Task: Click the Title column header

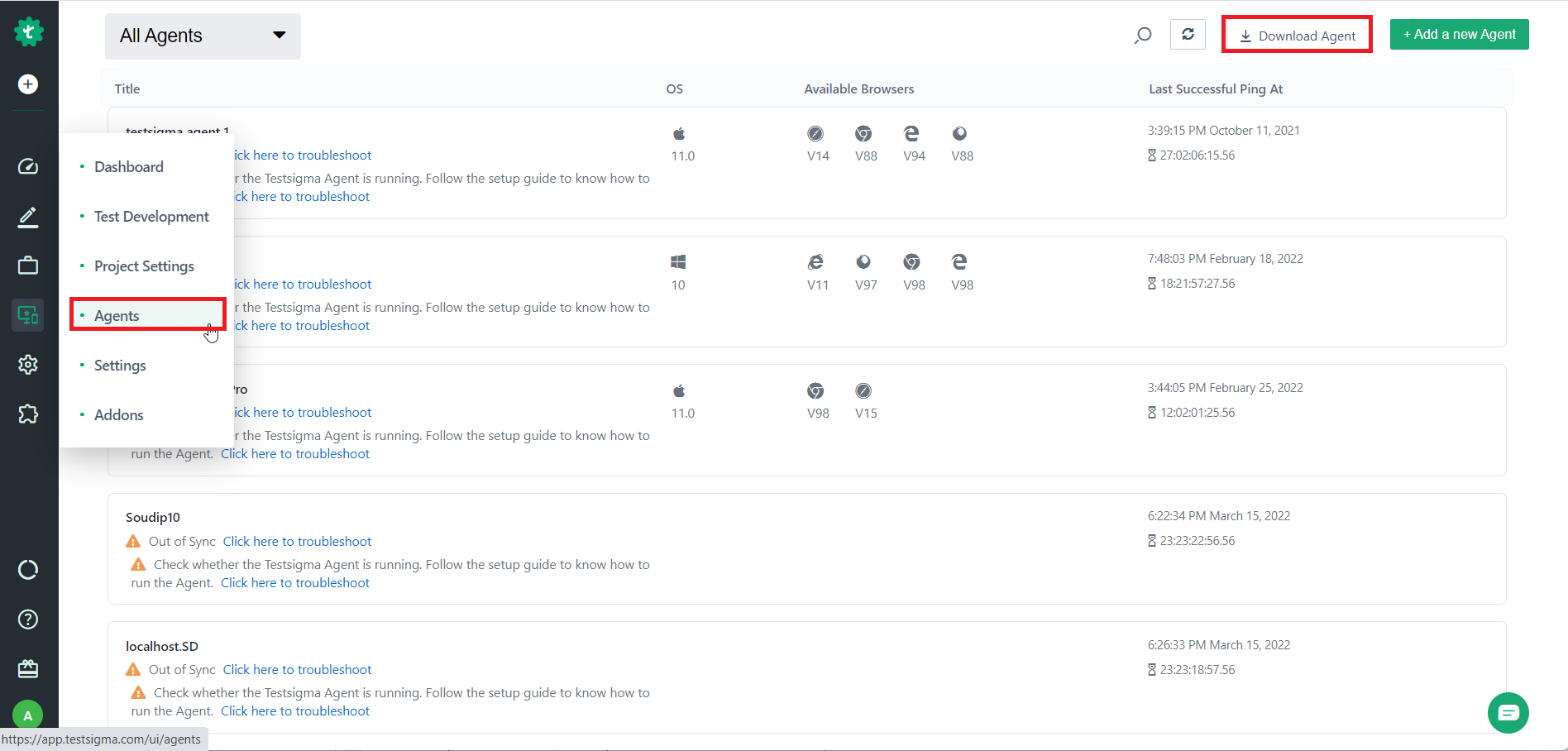Action: [127, 88]
